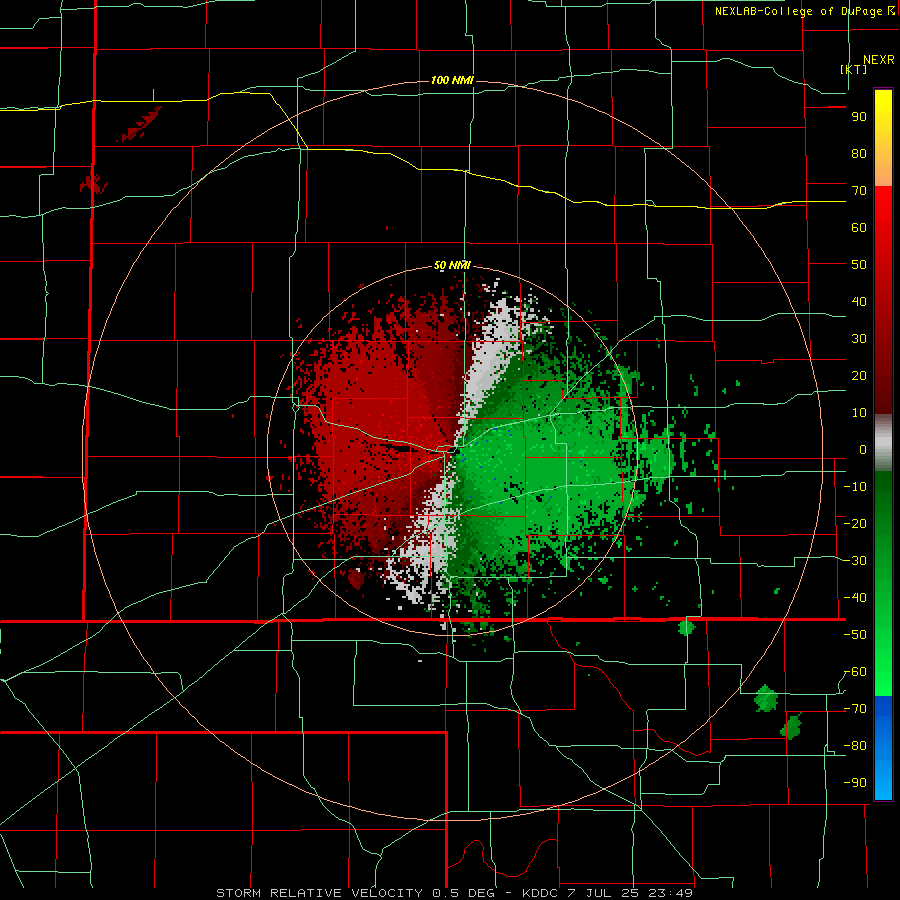
Task: Click the 80 value on the velocity scale
Action: click(859, 153)
